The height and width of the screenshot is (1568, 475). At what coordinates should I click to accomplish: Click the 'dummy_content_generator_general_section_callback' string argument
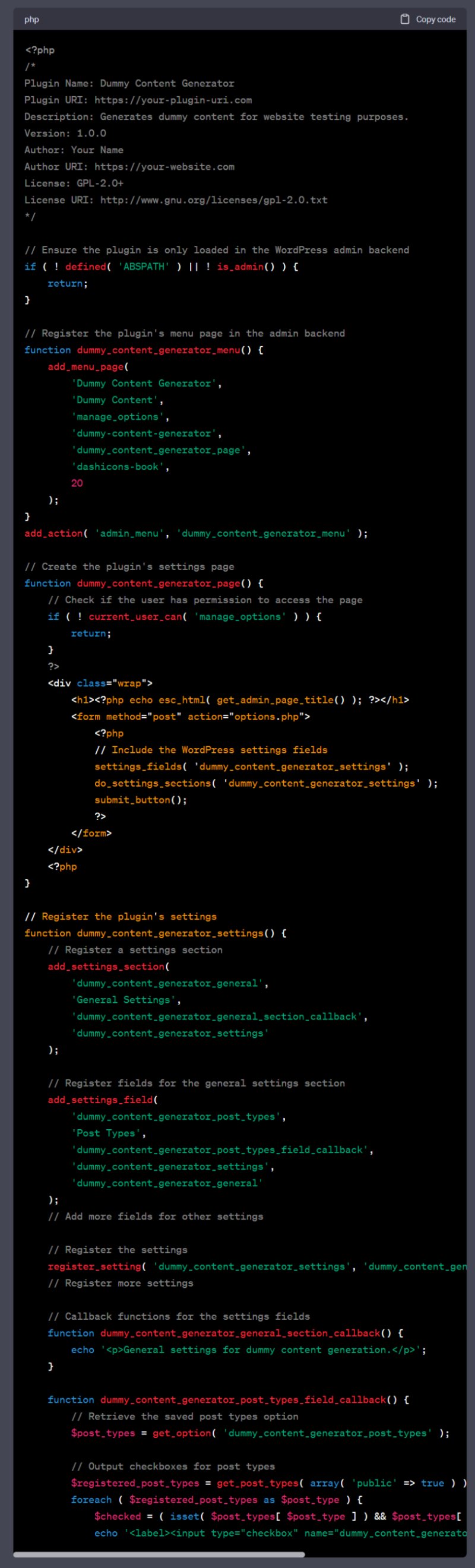(217, 1016)
